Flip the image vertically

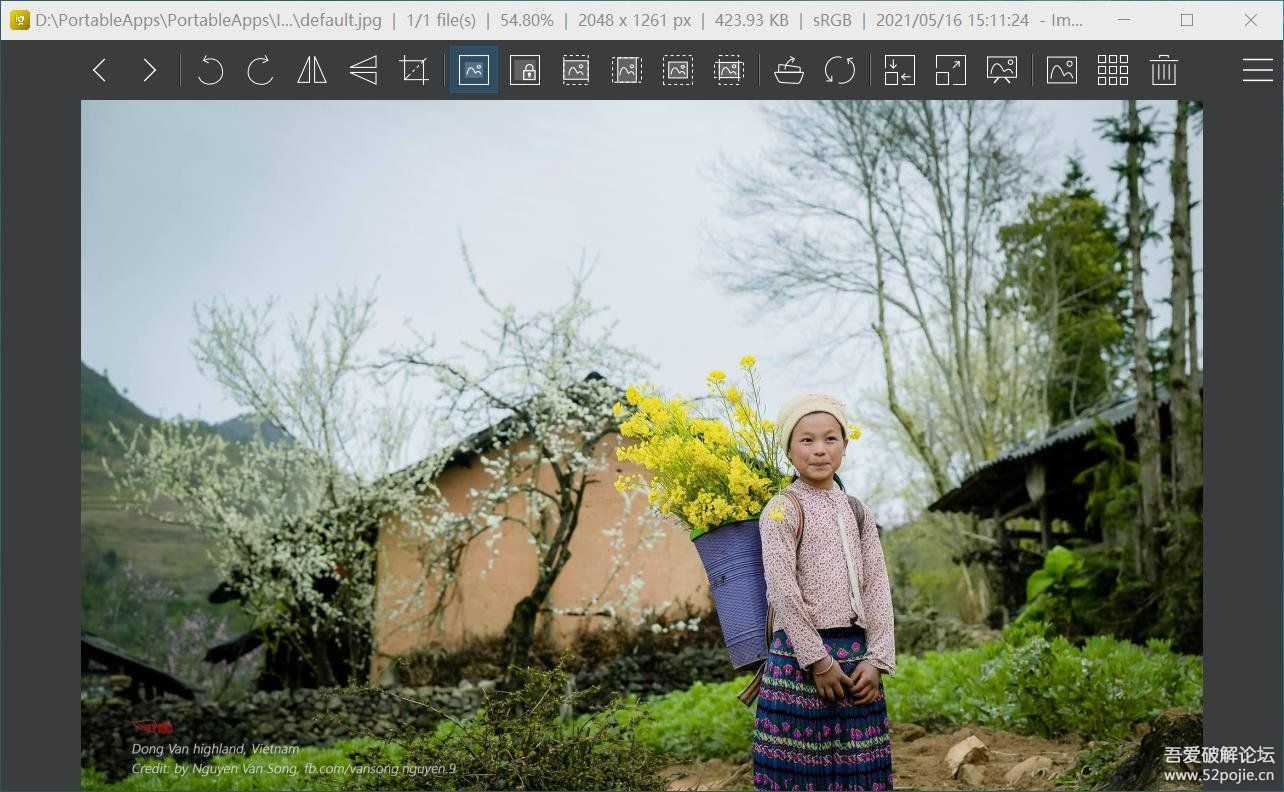(x=363, y=70)
